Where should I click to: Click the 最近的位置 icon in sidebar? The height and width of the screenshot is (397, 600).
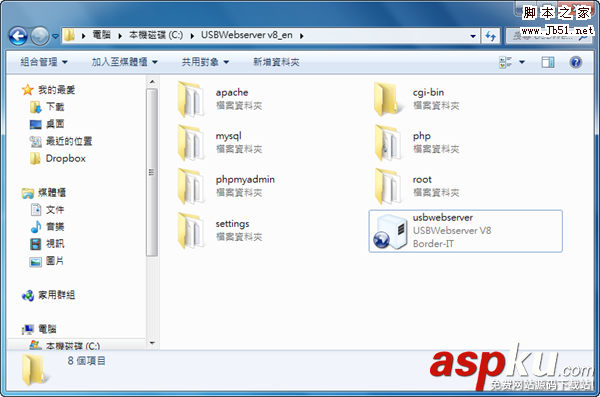point(36,141)
